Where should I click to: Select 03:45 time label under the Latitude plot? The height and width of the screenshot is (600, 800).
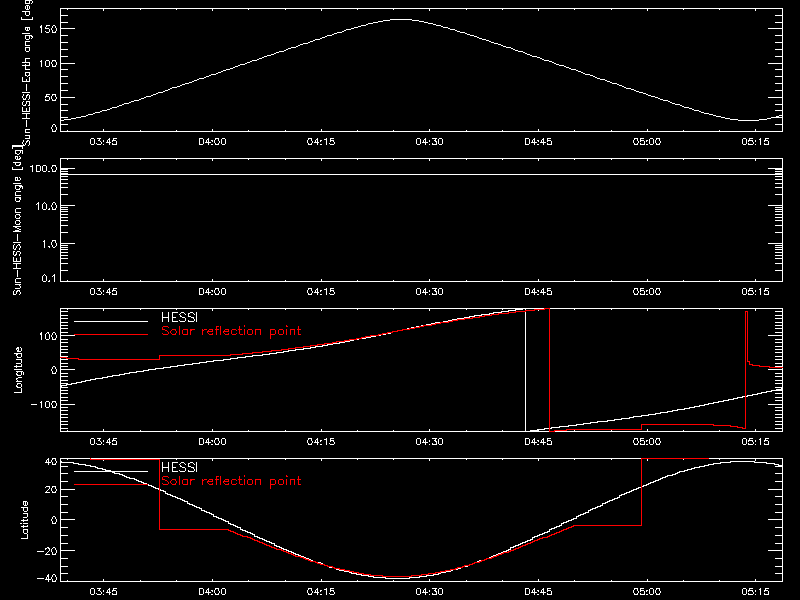(103, 592)
